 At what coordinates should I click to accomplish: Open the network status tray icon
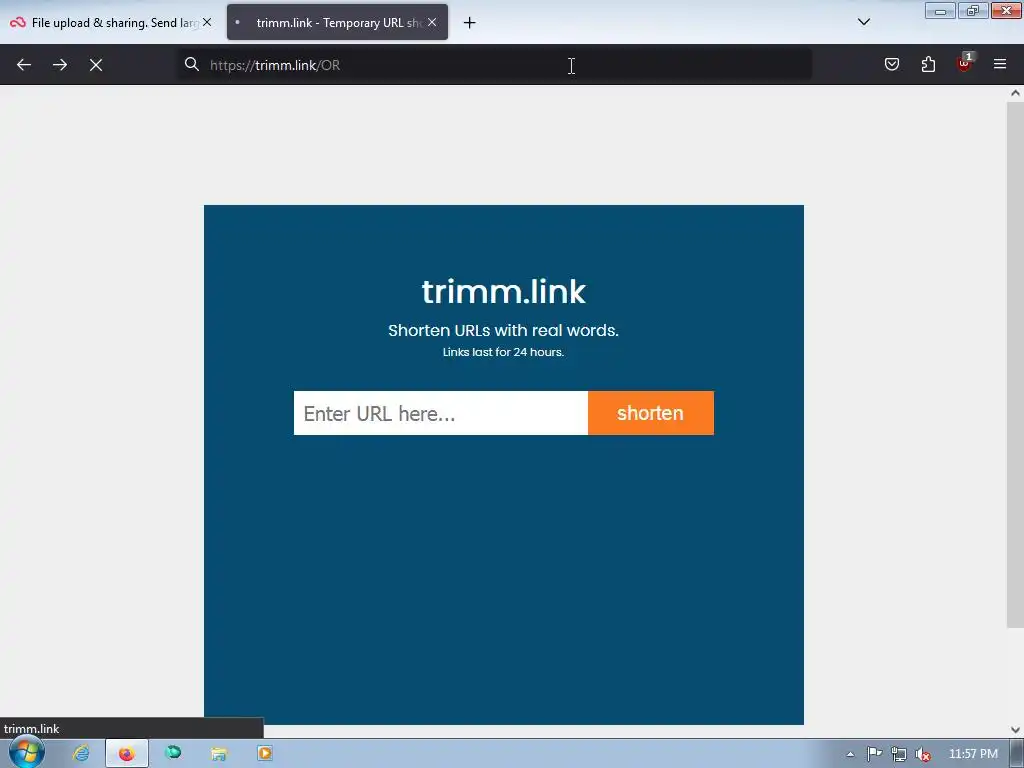pyautogui.click(x=899, y=754)
